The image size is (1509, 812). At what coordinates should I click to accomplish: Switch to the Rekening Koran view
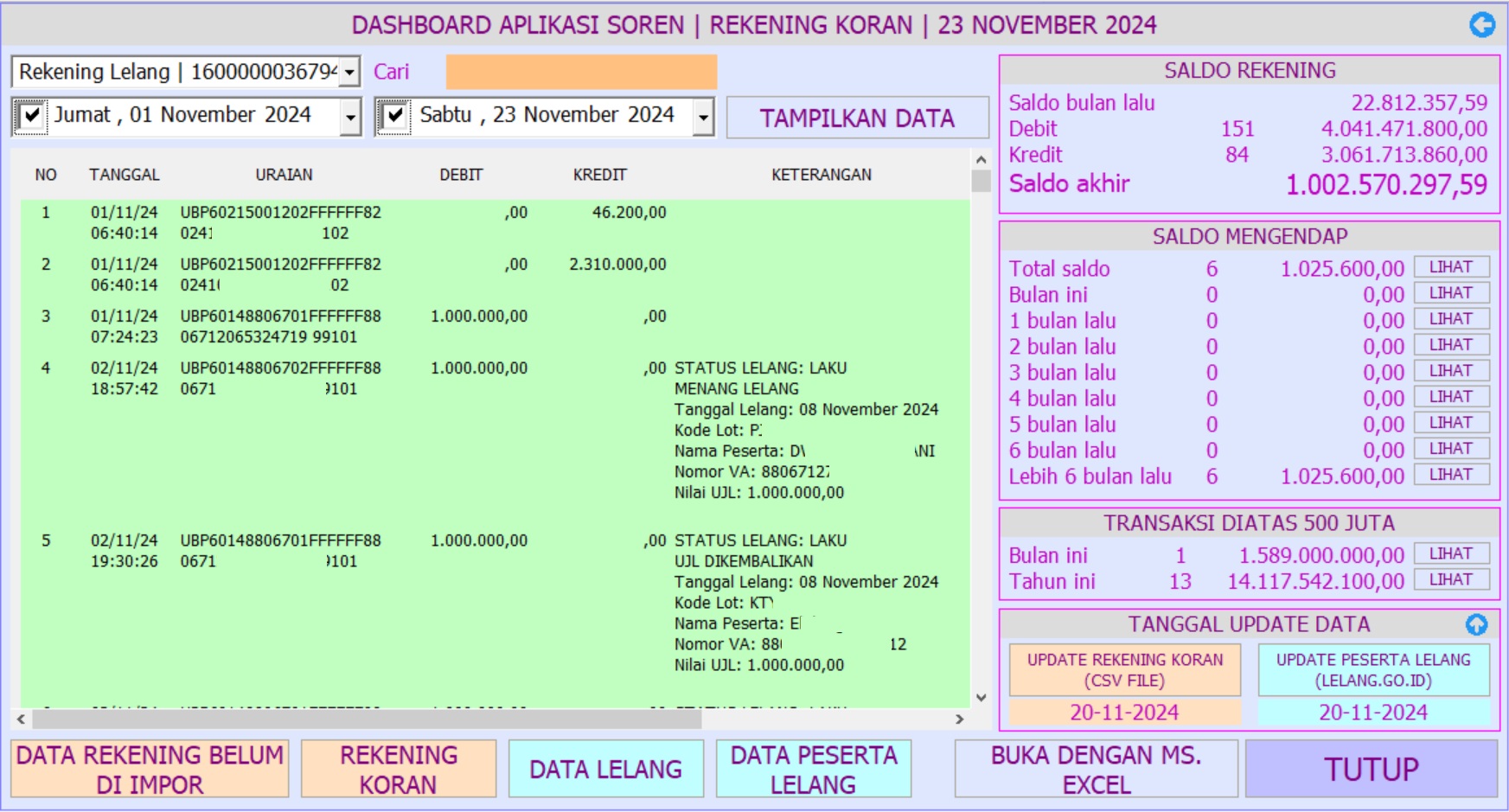[x=399, y=769]
